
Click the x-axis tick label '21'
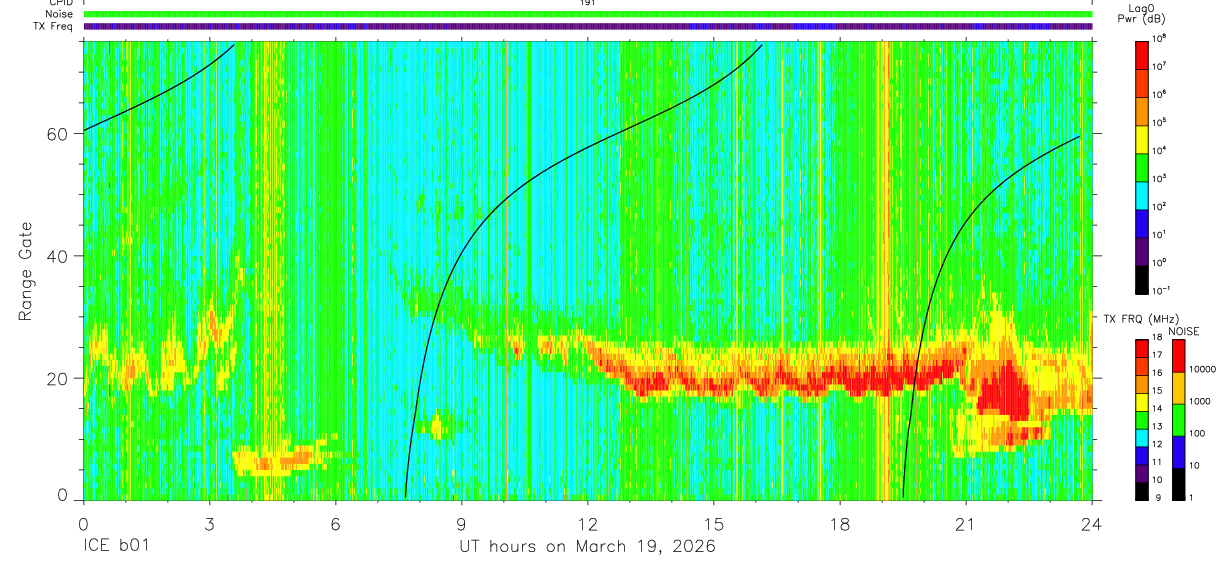(965, 524)
